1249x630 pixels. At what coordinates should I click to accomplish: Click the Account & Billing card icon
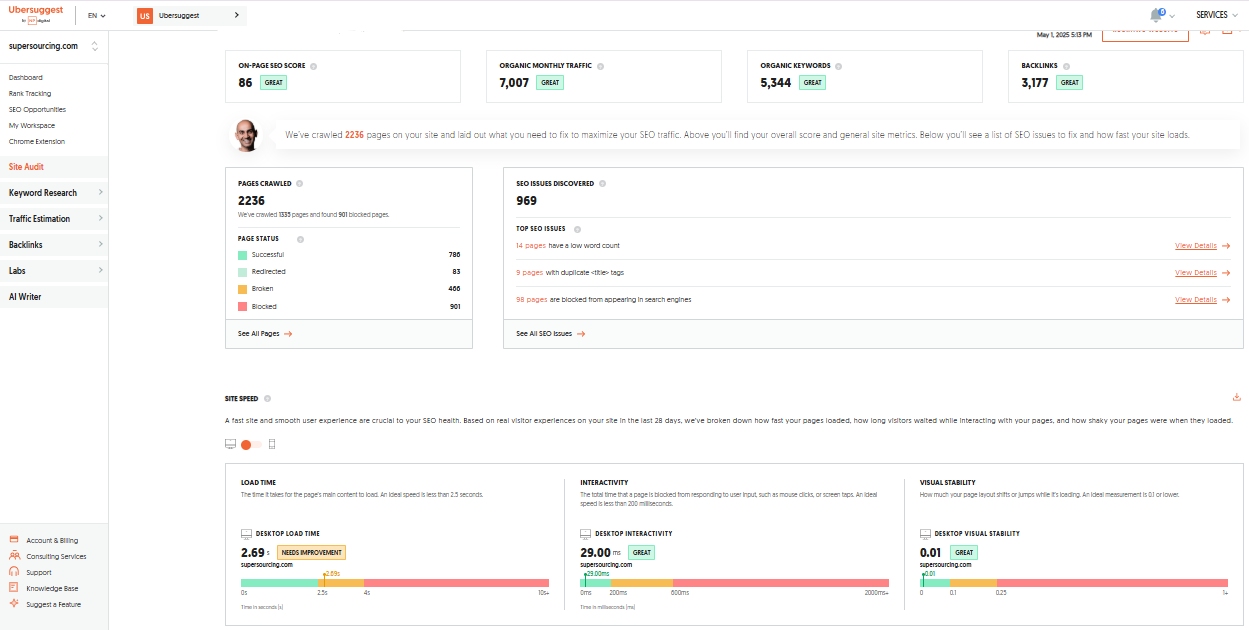pos(14,540)
